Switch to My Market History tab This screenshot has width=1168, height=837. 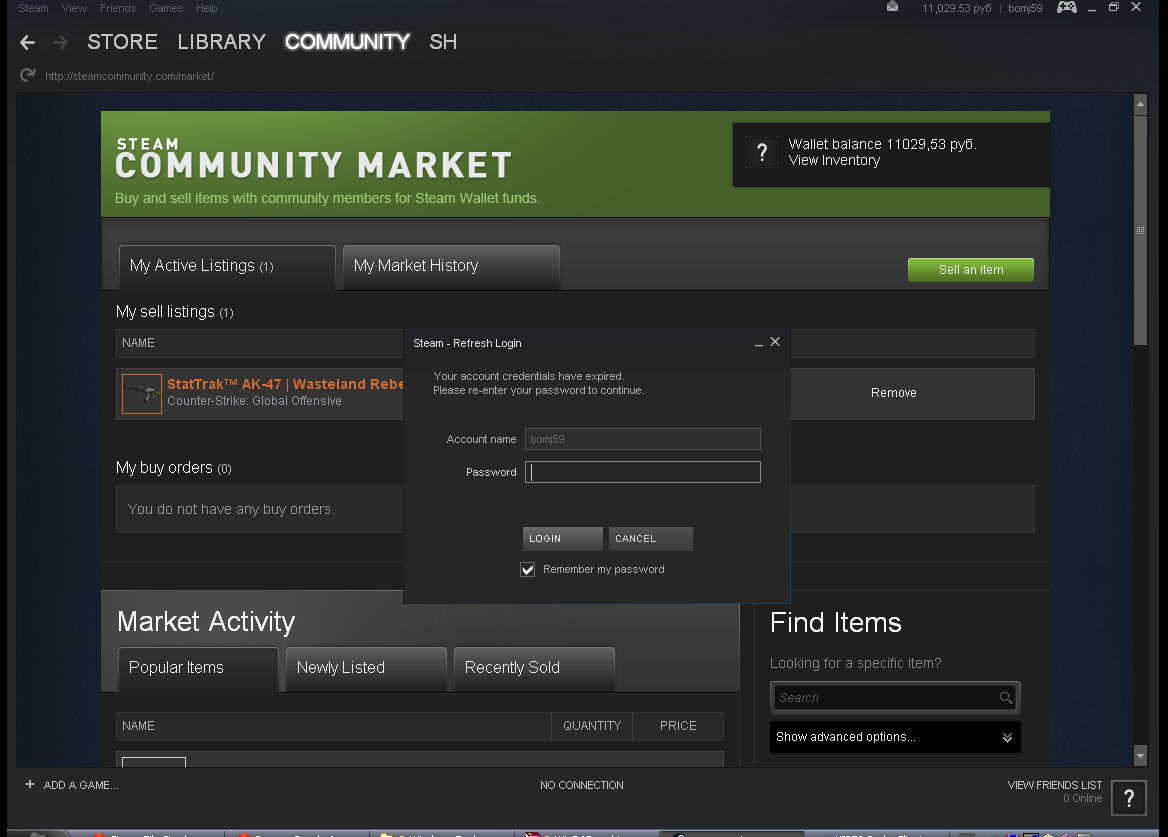[x=451, y=267]
